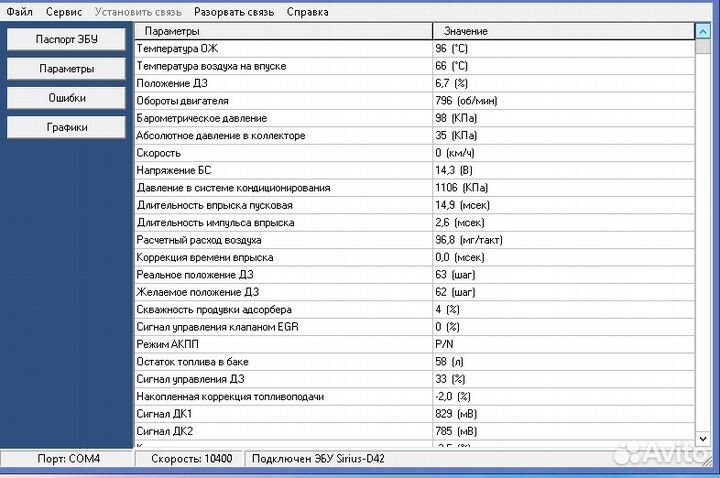The image size is (720, 478).
Task: Click the Значение column header
Action: 564,31
